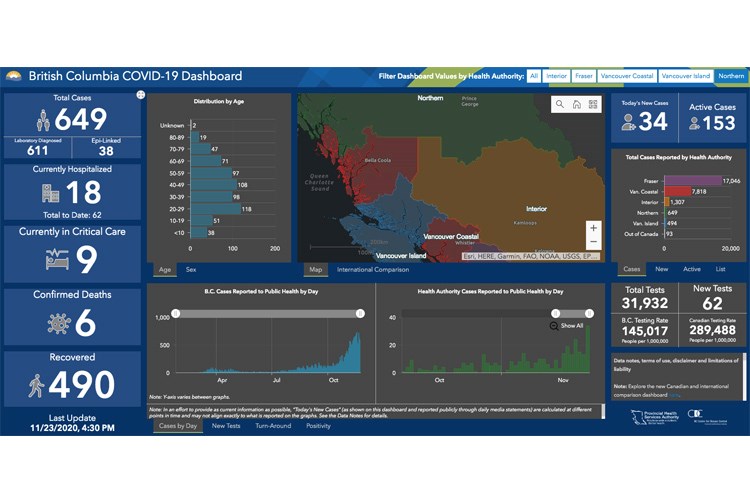Viewport: 750px width, 504px height.
Task: Click the Show All zoom-out icon
Action: (554, 326)
